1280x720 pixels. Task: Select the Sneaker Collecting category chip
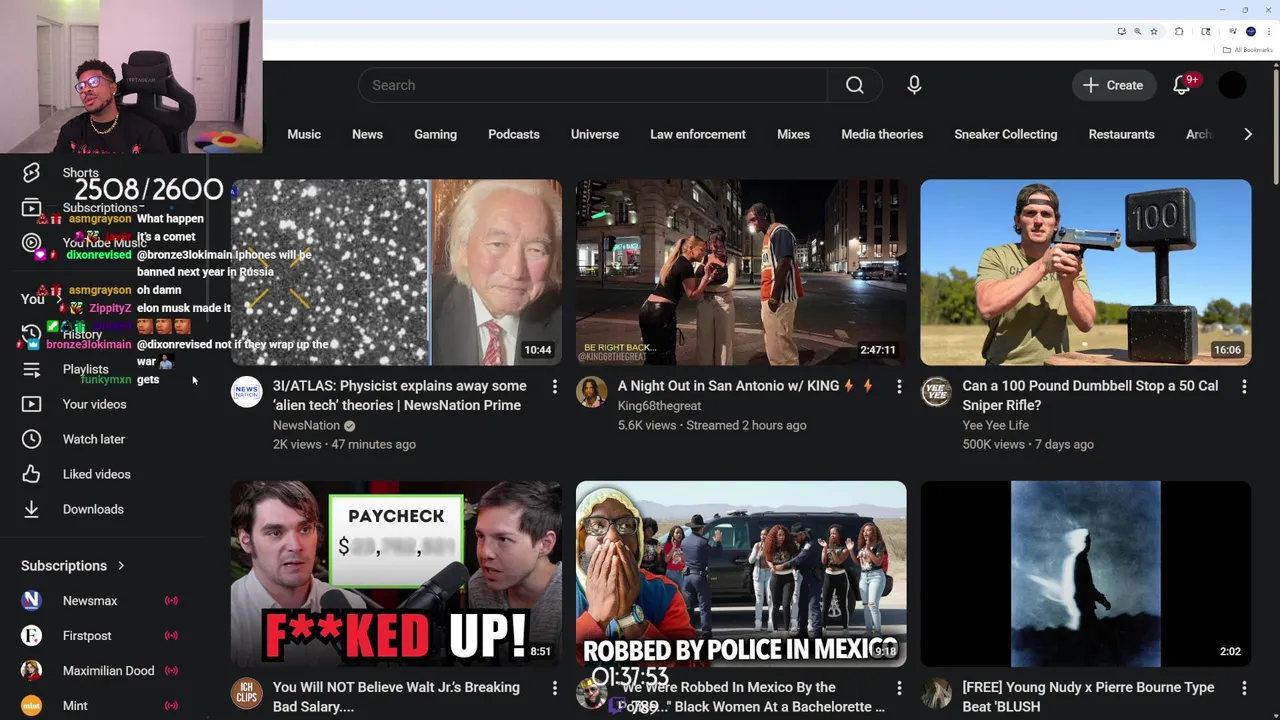1005,134
